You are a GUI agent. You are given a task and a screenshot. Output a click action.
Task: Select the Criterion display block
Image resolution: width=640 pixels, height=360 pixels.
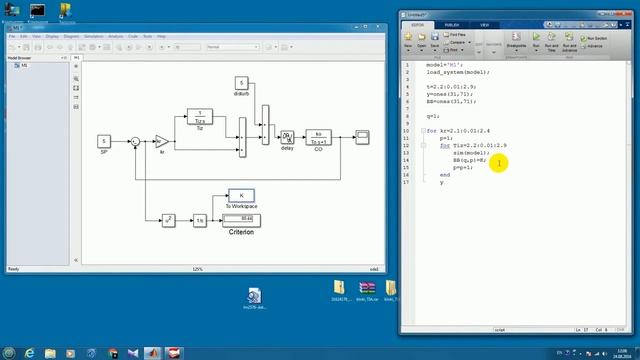[241, 220]
